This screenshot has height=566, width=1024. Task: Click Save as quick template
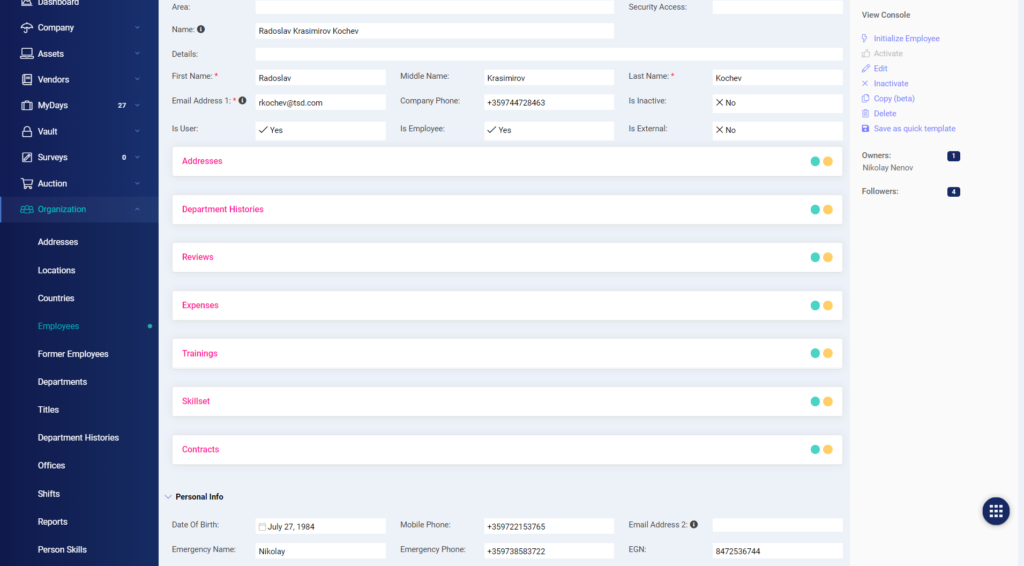pos(914,128)
